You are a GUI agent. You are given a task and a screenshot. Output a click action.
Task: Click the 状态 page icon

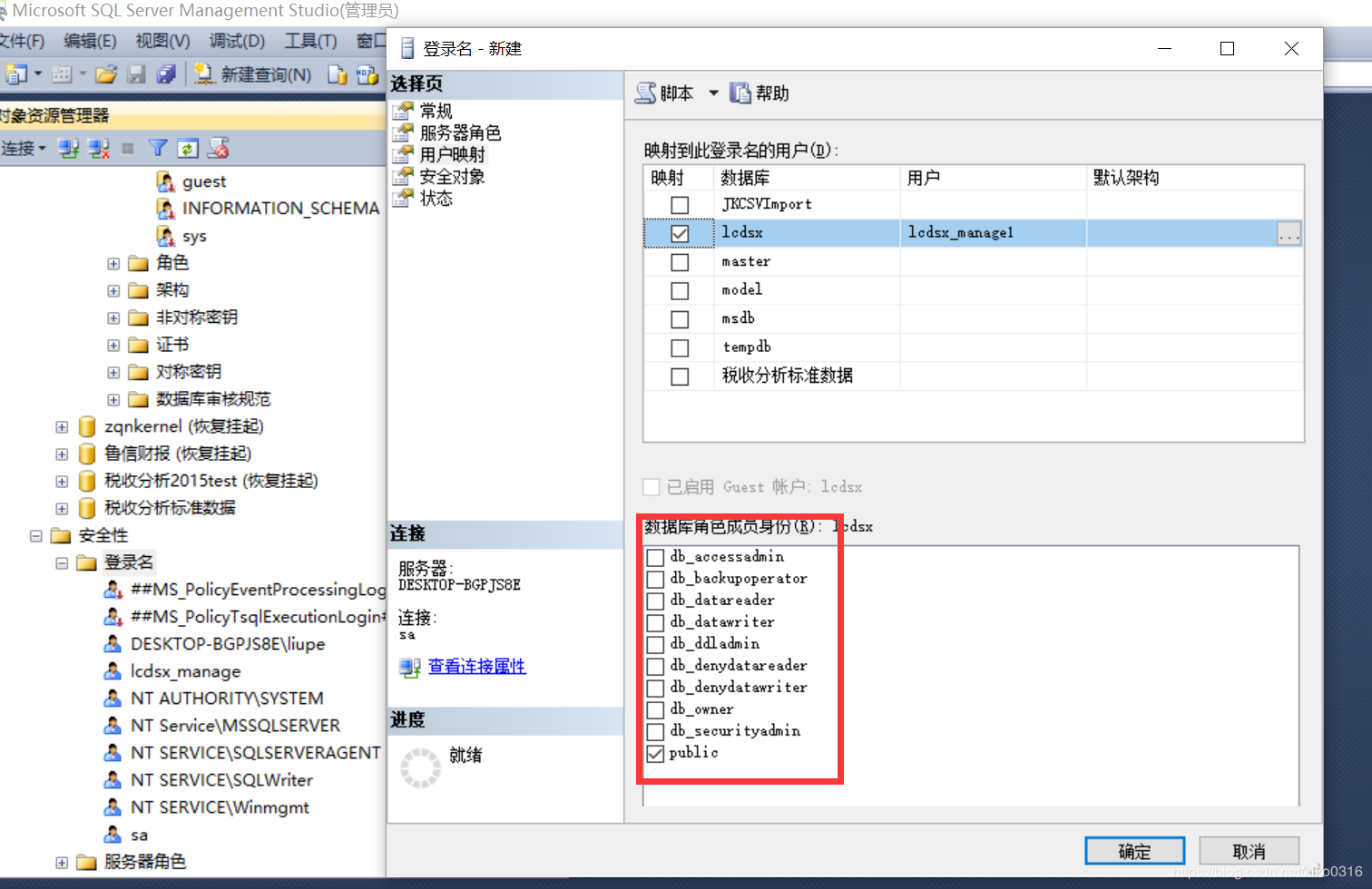(x=403, y=198)
